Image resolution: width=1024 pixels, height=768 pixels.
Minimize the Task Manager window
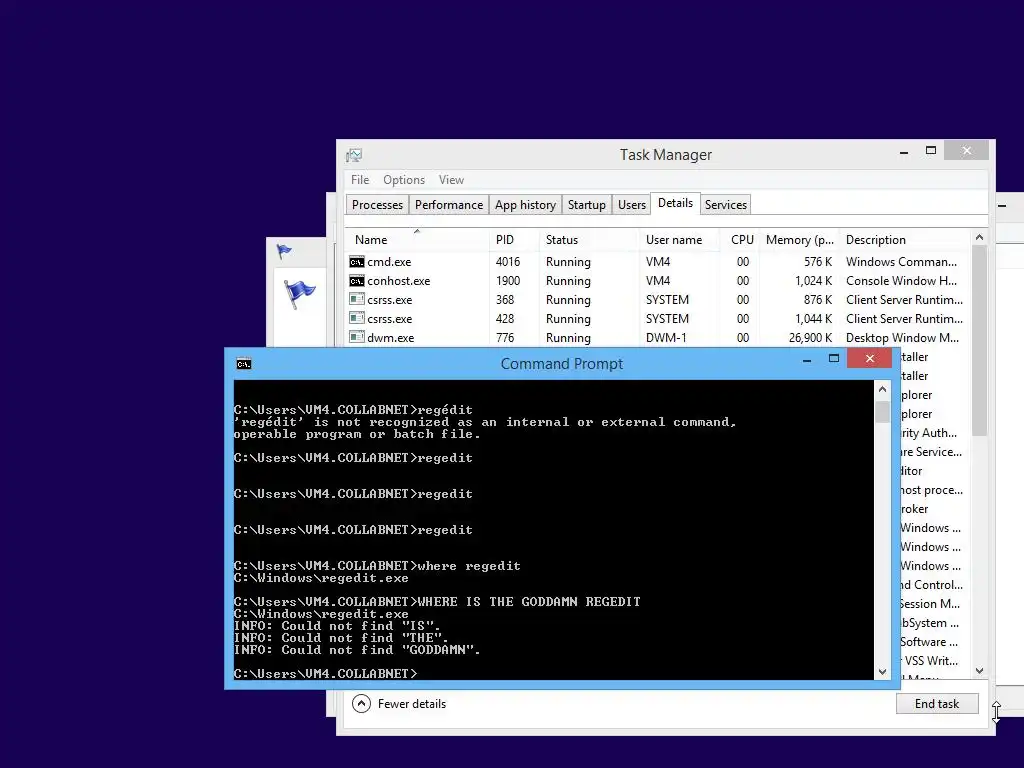(x=904, y=152)
